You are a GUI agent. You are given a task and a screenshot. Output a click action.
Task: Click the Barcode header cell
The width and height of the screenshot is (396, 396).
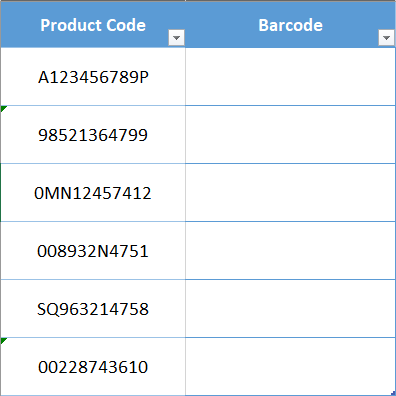tap(290, 24)
